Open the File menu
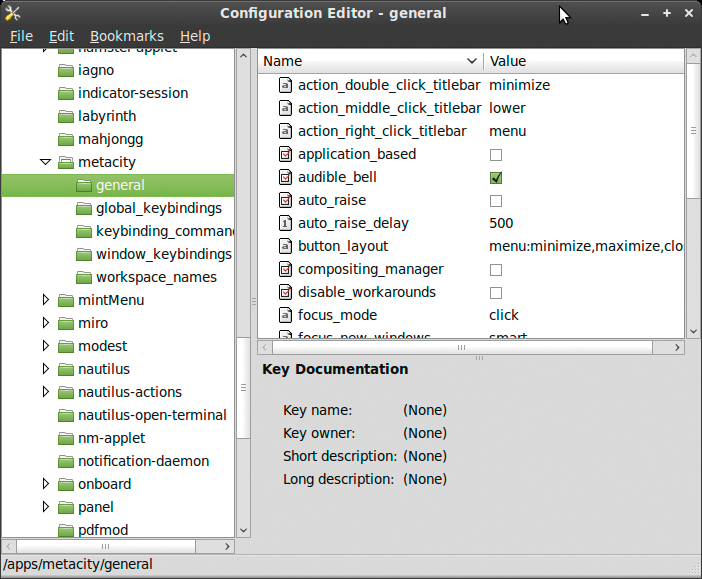The image size is (702, 579). click(x=21, y=36)
